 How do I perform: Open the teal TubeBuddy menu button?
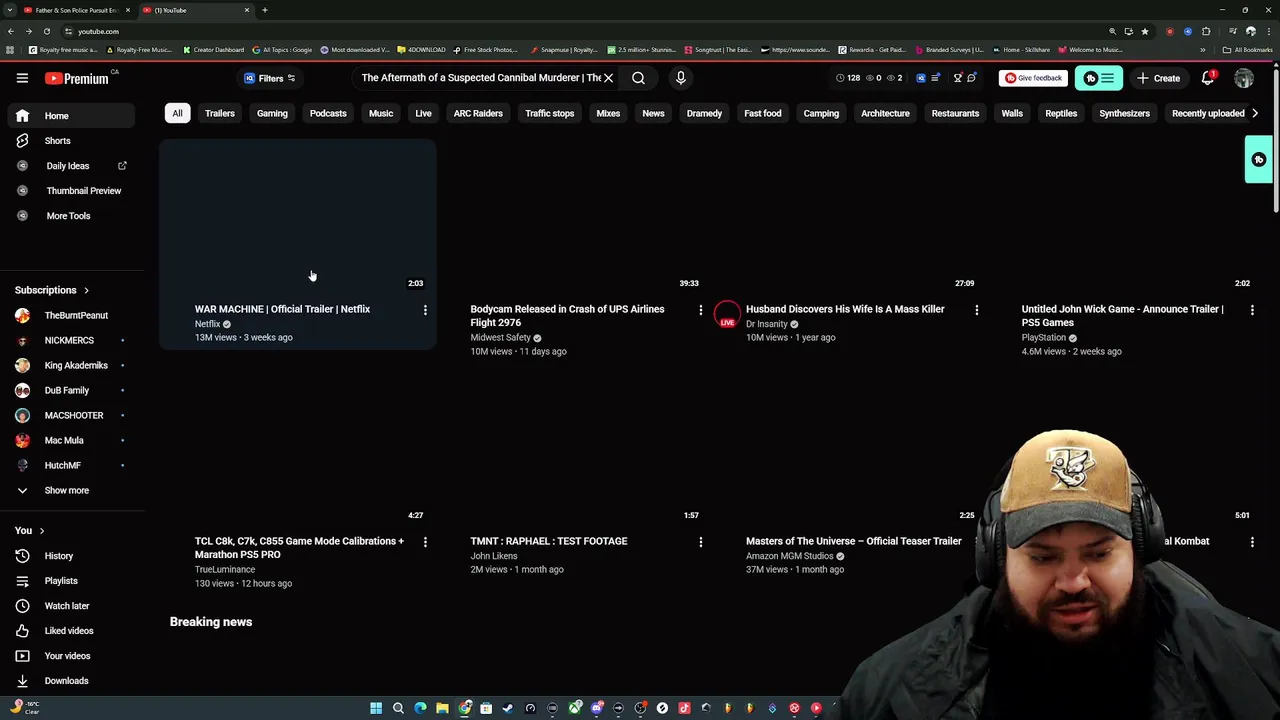point(1099,78)
